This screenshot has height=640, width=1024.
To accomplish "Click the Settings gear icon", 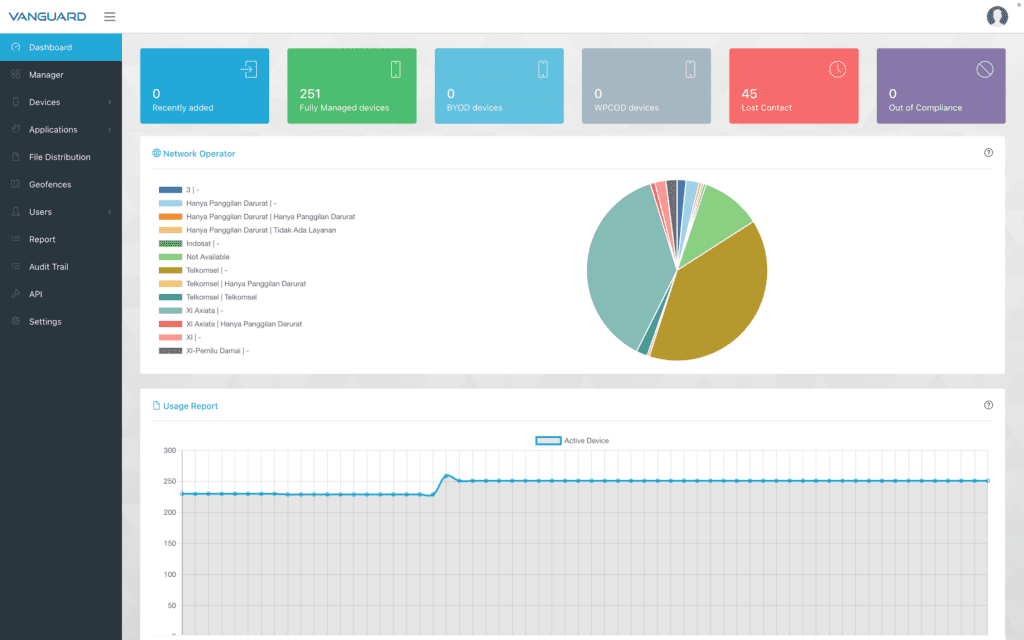I will [16, 321].
